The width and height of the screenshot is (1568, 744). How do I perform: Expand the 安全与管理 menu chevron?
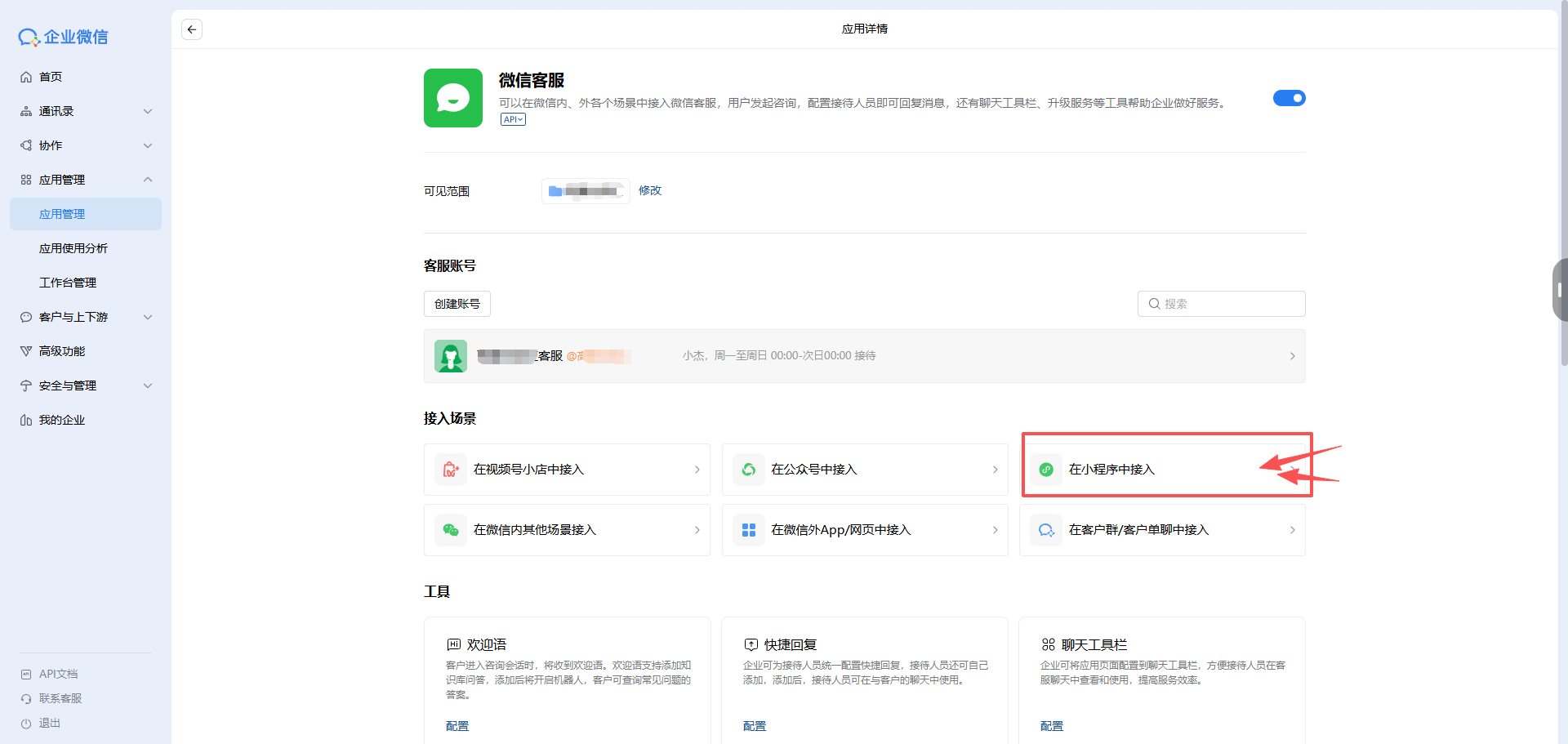[x=148, y=385]
